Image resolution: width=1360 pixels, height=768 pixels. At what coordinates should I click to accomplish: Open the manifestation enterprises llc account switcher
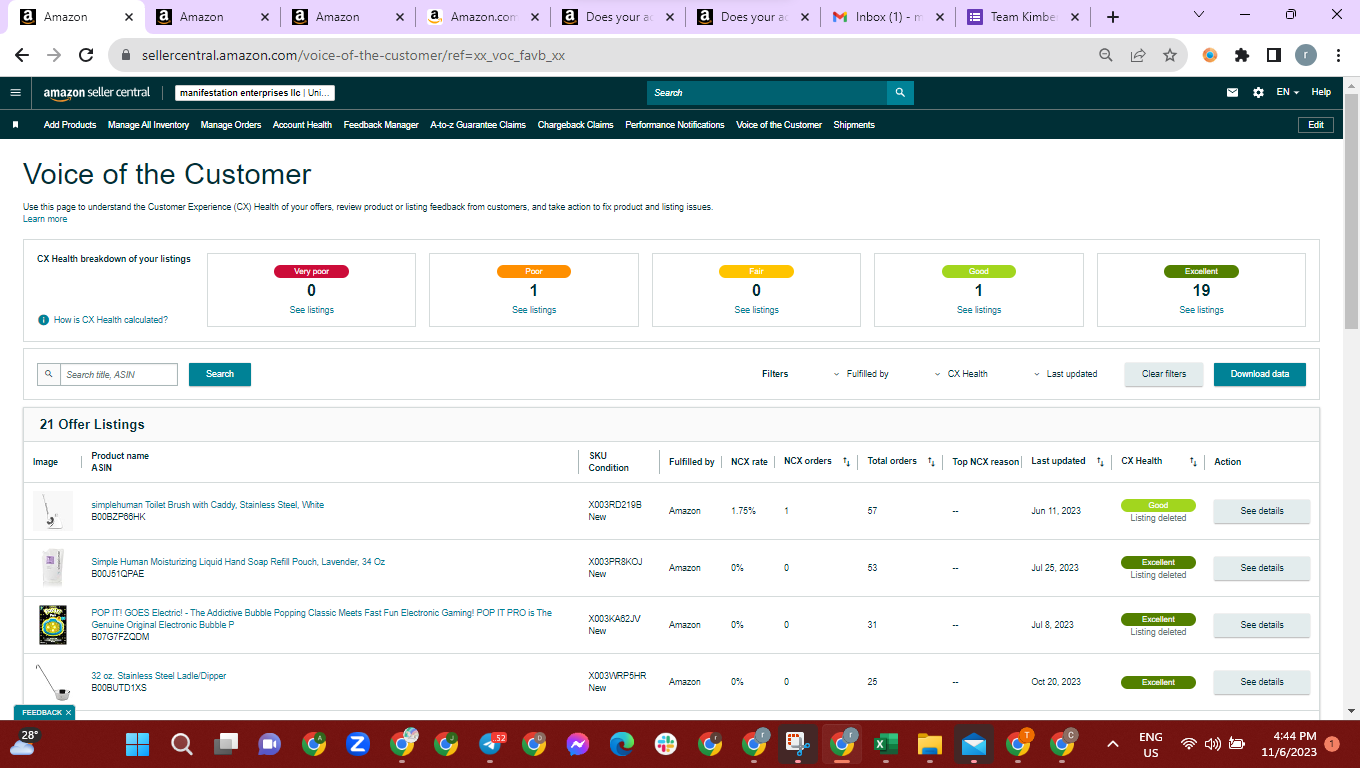(255, 93)
